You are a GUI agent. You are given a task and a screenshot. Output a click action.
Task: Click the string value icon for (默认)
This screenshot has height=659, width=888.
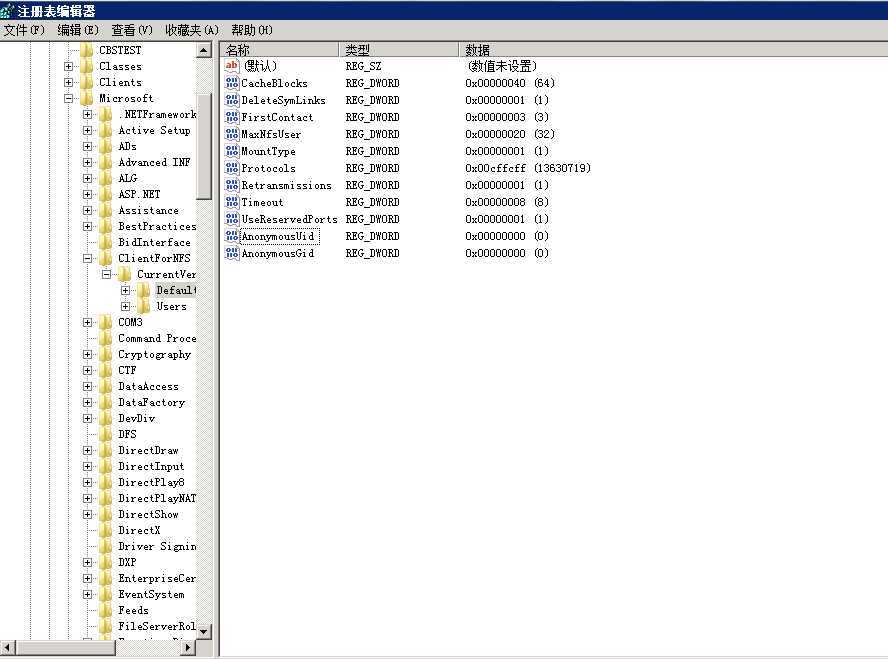coord(232,66)
